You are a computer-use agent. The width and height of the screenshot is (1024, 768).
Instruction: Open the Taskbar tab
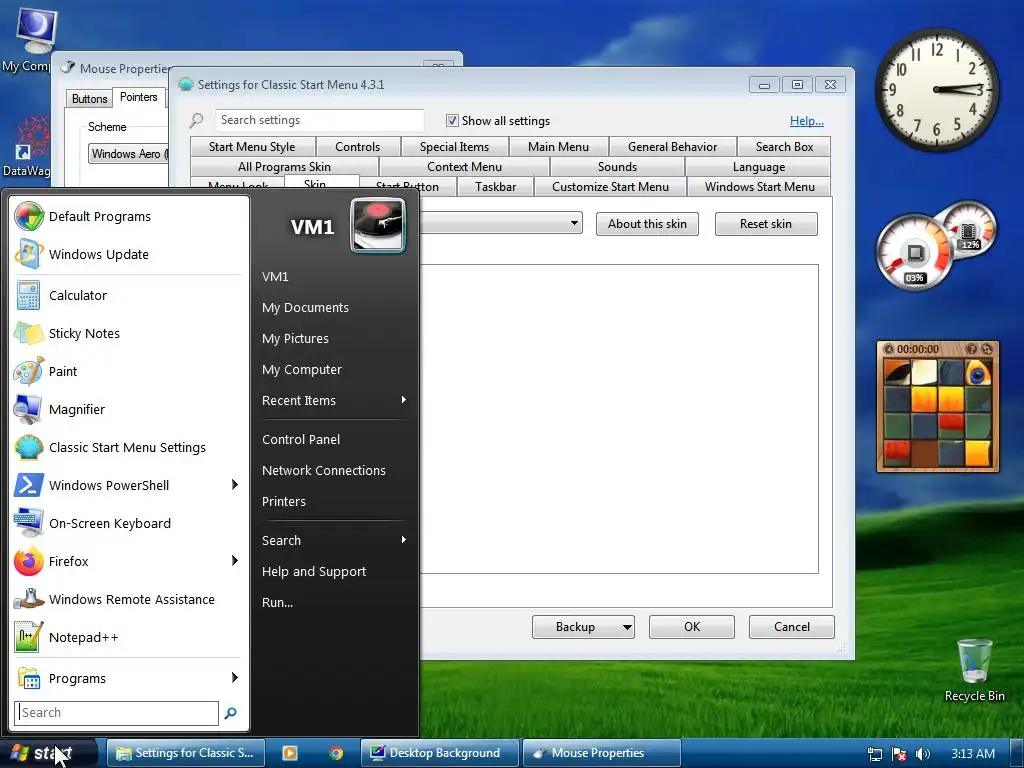point(496,187)
